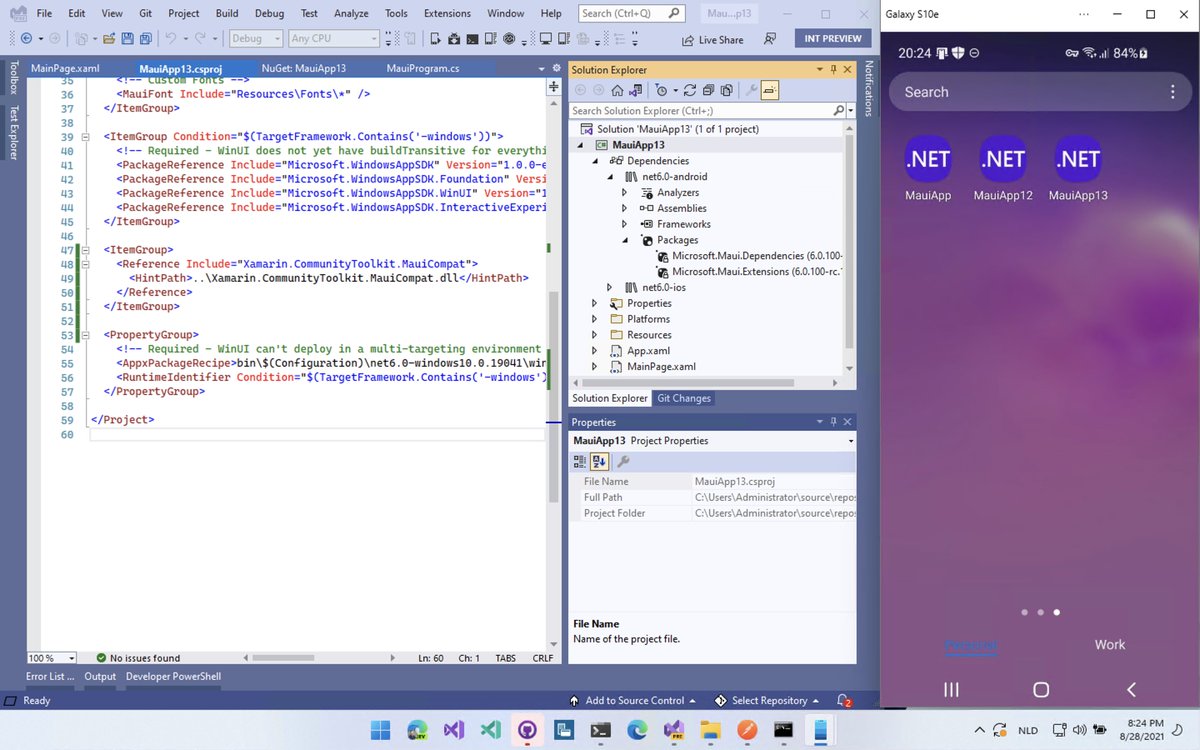This screenshot has height=750, width=1200.
Task: Click Alphabetical sort icon in Properties panel
Action: (599, 461)
